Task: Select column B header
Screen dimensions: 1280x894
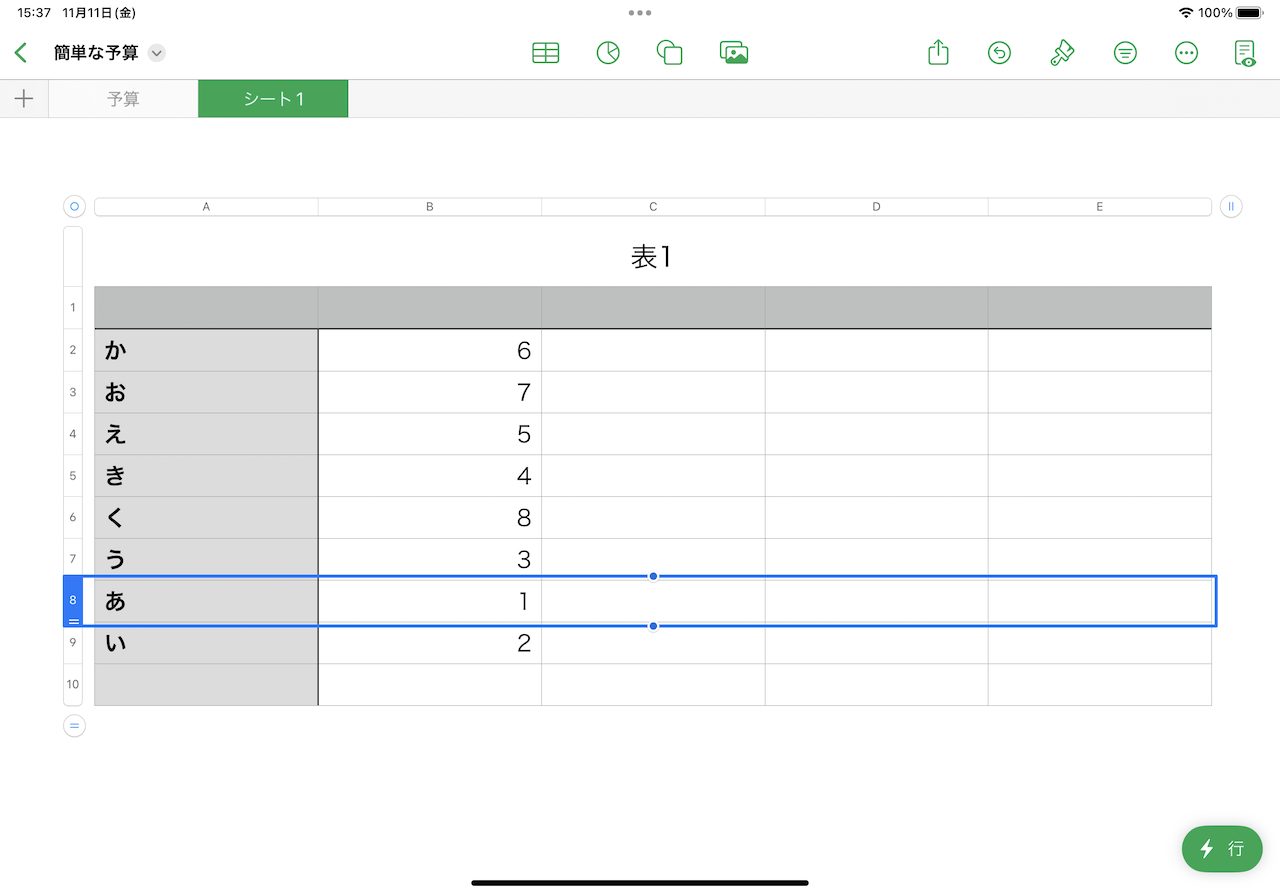Action: [x=430, y=207]
